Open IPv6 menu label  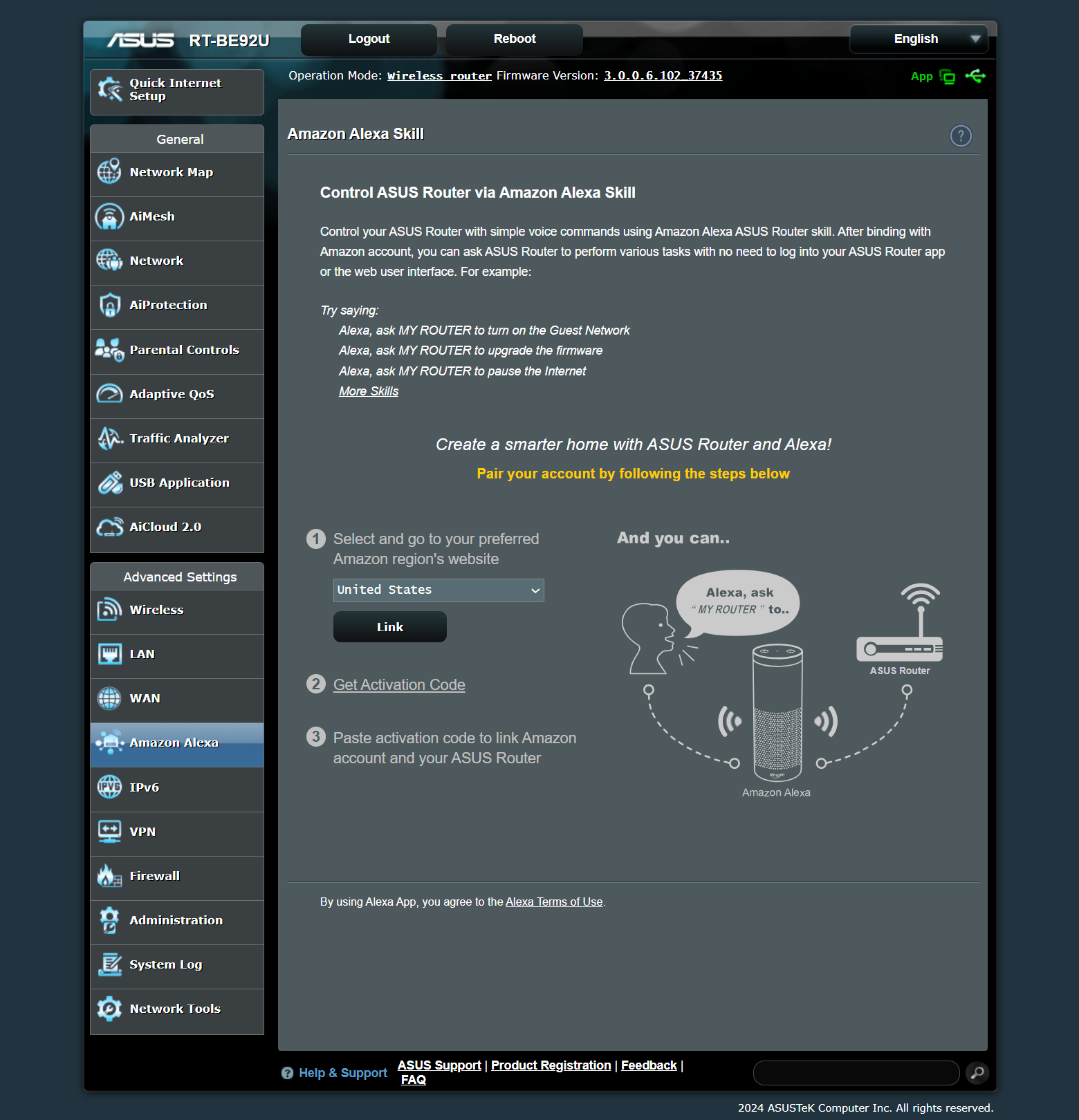[x=144, y=787]
